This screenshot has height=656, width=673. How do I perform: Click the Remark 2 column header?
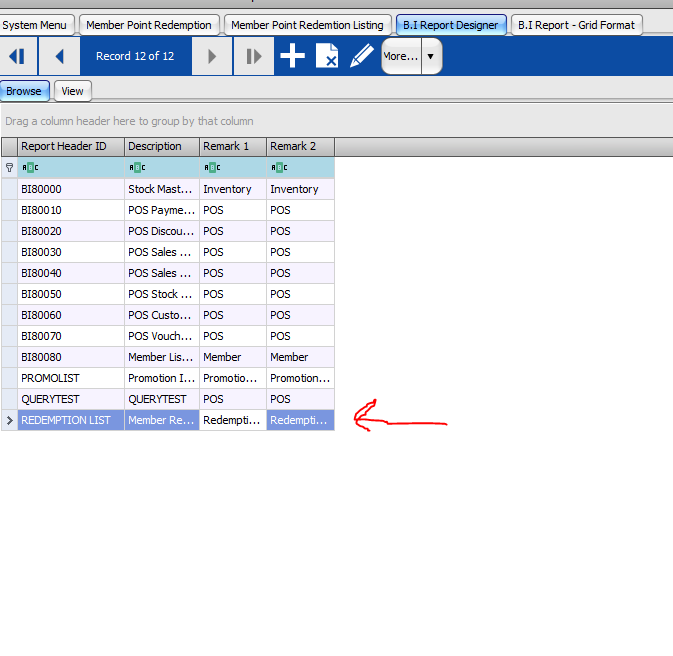[300, 146]
